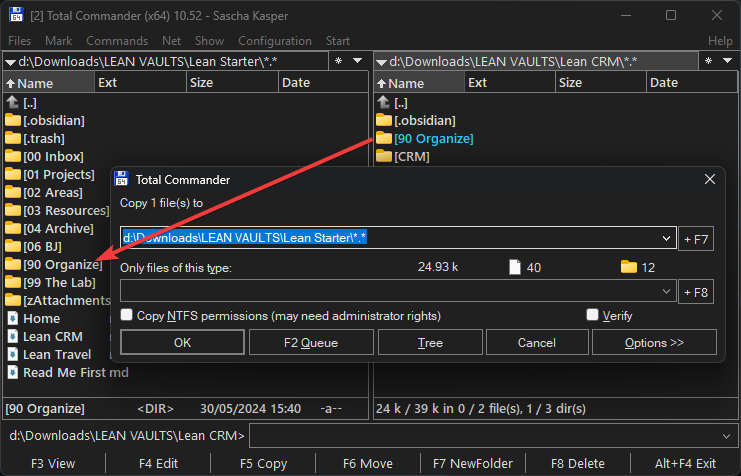Image resolution: width=741 pixels, height=476 pixels.
Task: Click .obsidian folder icon in right panel
Action: coord(384,121)
